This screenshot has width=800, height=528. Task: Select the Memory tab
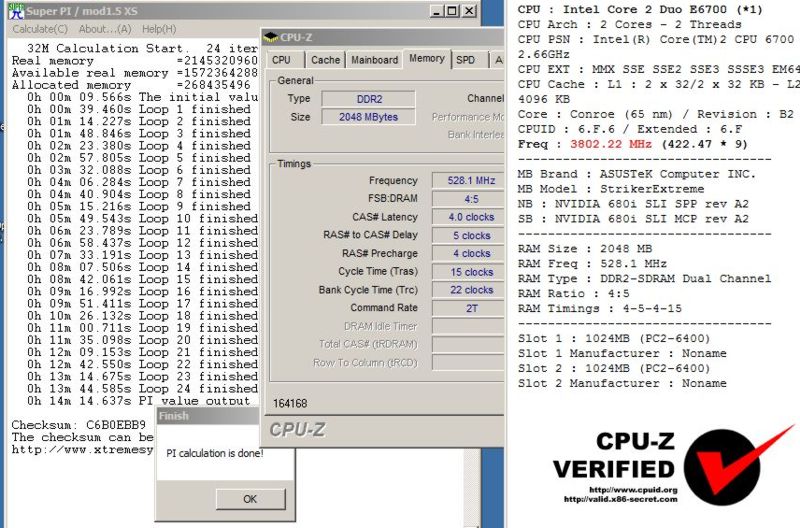coord(427,58)
